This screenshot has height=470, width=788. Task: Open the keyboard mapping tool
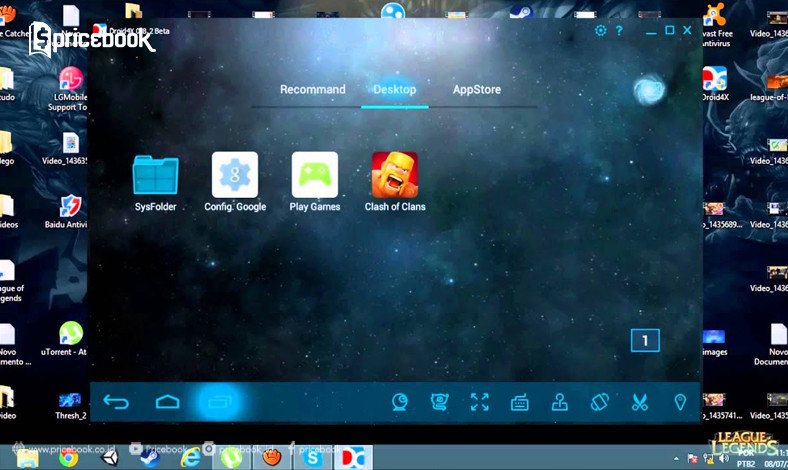tap(520, 403)
